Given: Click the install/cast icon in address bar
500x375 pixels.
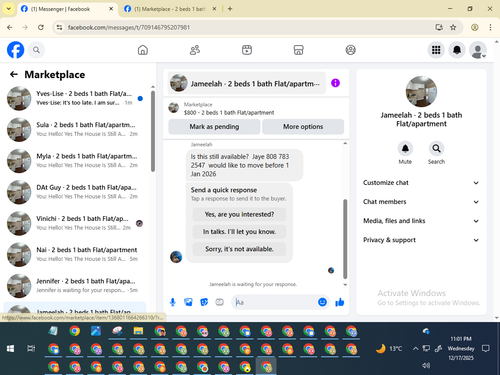Looking at the screenshot, I should click(x=439, y=27).
